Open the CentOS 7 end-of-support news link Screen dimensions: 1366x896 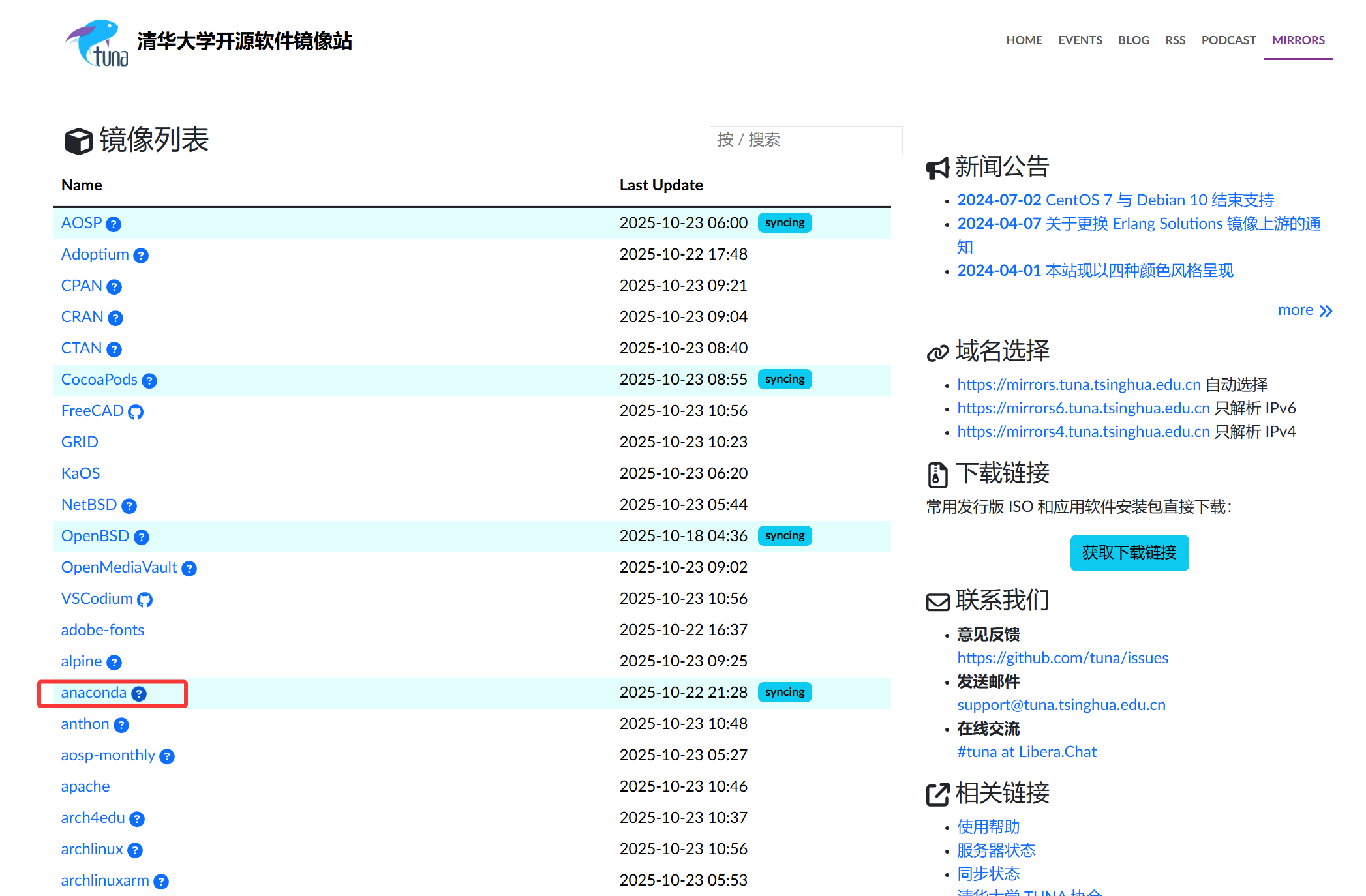tap(1116, 200)
